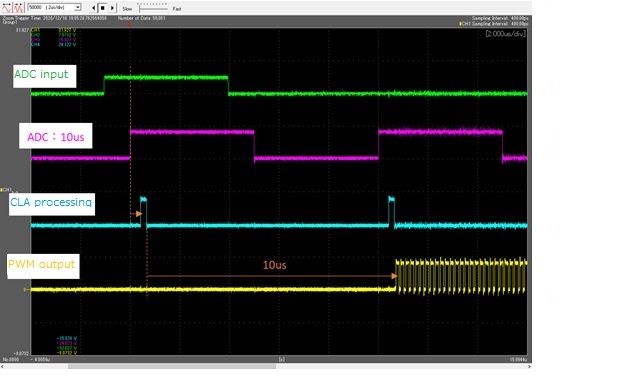This screenshot has height=379, width=617.
Task: Select the PWM output annotation label
Action: click(43, 266)
